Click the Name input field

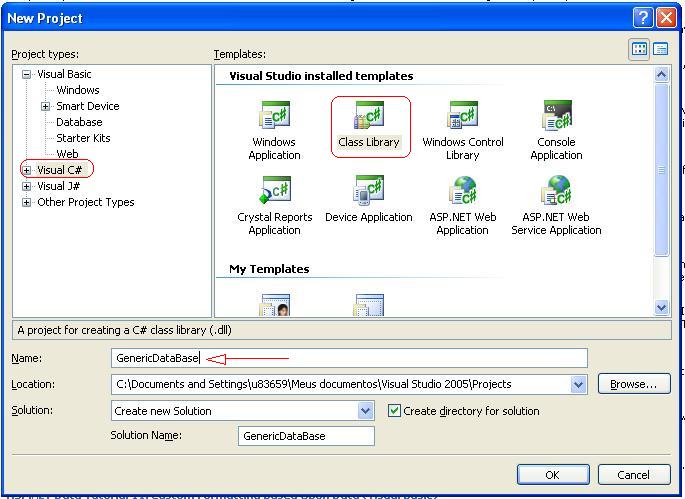[349, 358]
